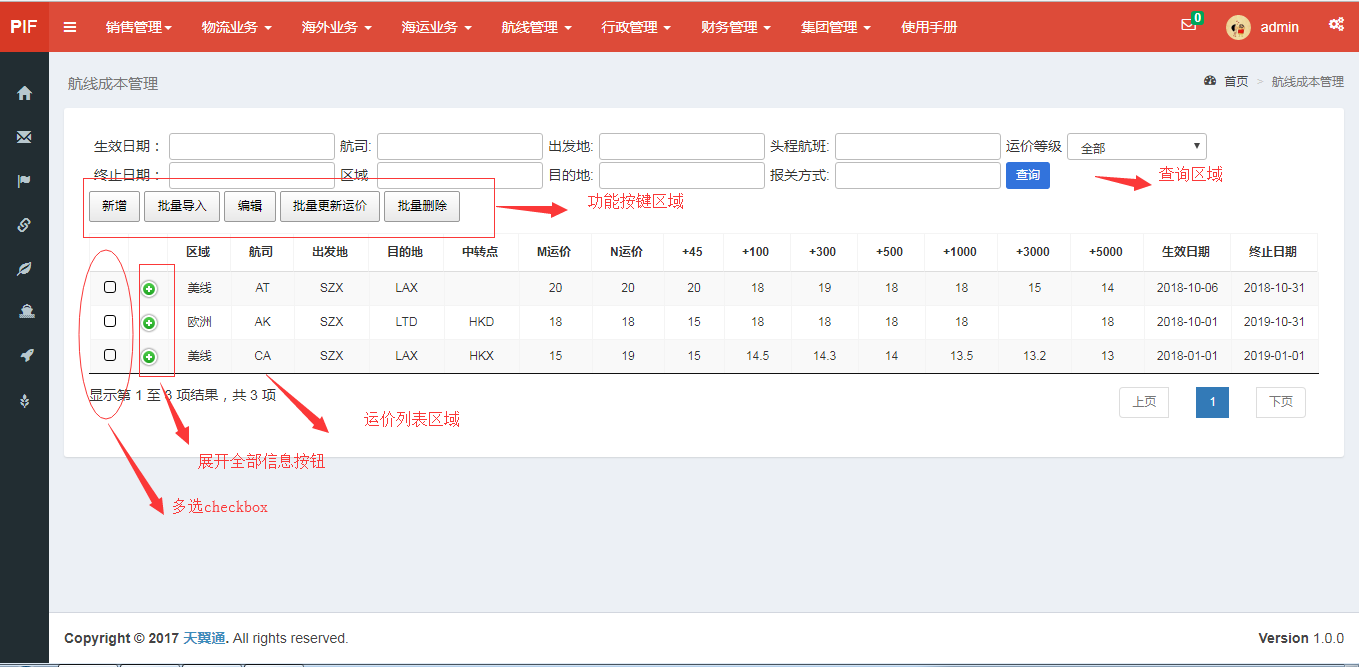This screenshot has height=667, width=1359.
Task: Click the HKX transit cell
Action: (481, 356)
